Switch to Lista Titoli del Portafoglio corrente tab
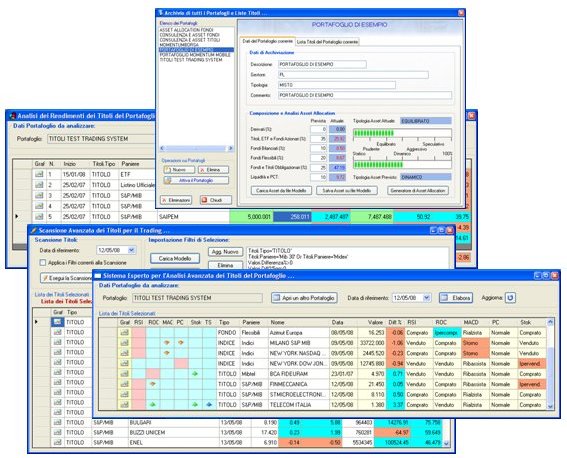This screenshot has width=567, height=458. point(327,42)
